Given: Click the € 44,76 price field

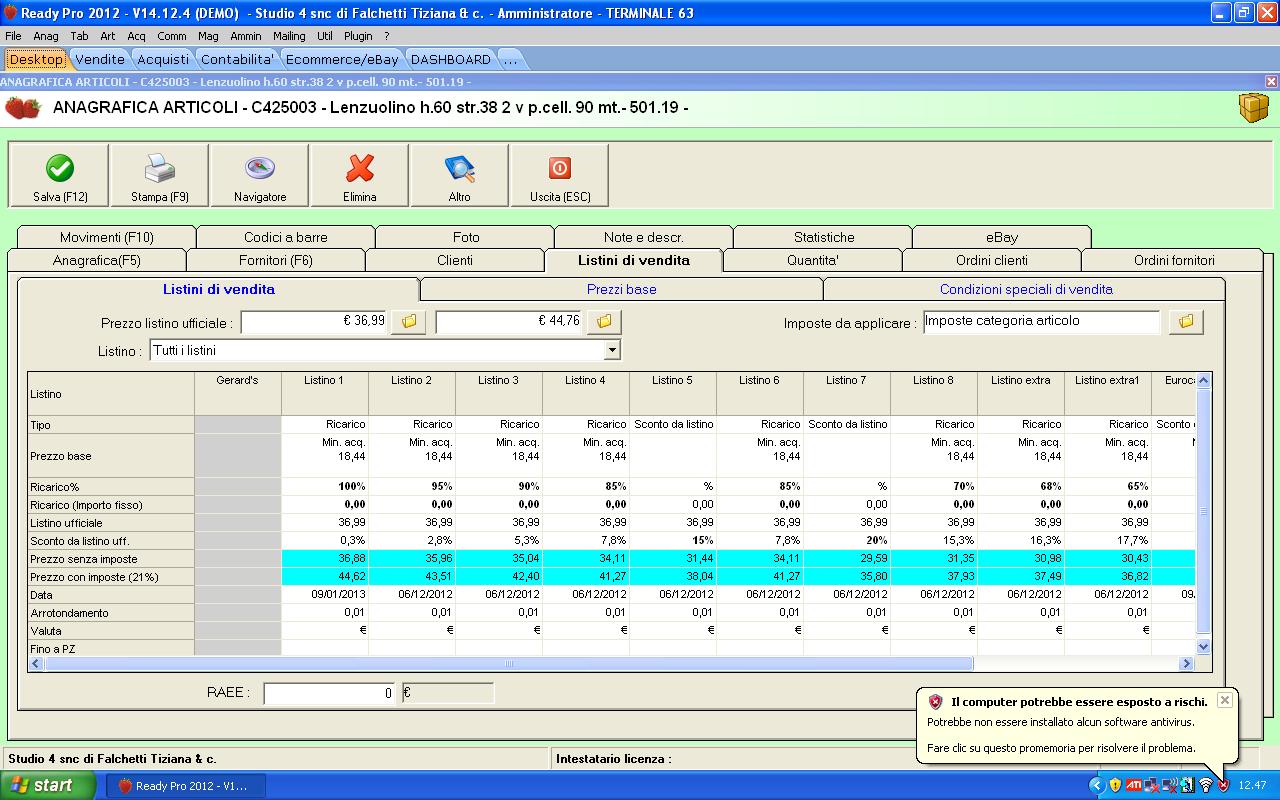Looking at the screenshot, I should point(509,322).
